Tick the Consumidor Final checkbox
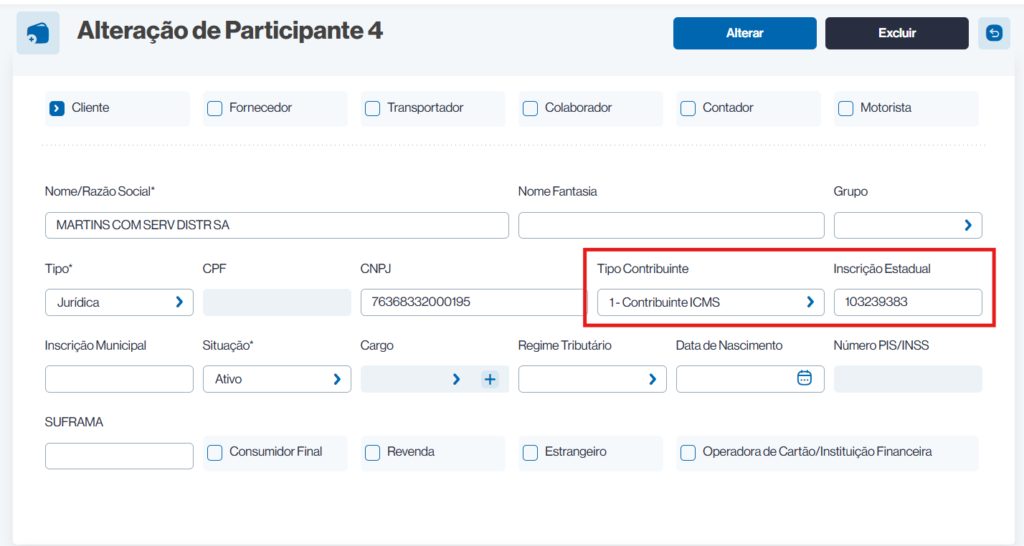Image resolution: width=1024 pixels, height=546 pixels. (x=215, y=452)
